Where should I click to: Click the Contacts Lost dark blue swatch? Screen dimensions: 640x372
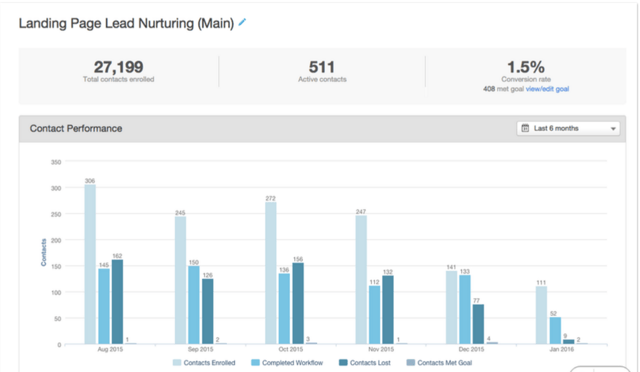343,363
